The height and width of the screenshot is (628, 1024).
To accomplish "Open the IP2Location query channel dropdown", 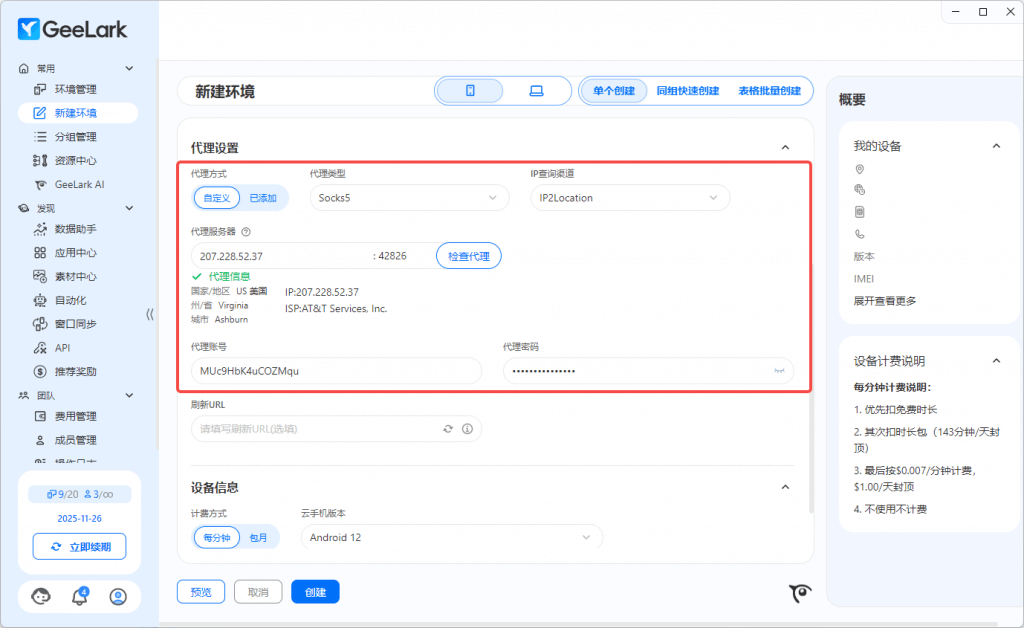I will point(628,198).
